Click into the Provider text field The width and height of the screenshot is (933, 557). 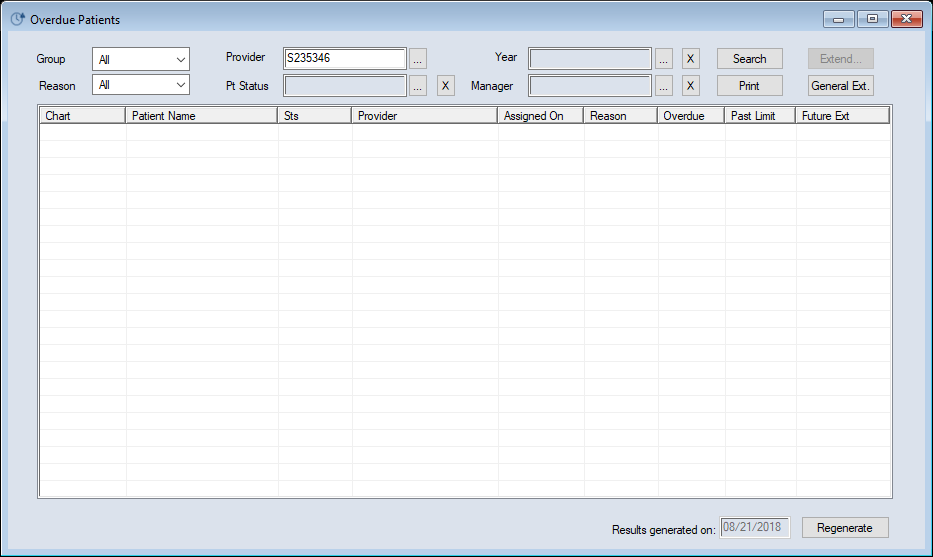[345, 59]
